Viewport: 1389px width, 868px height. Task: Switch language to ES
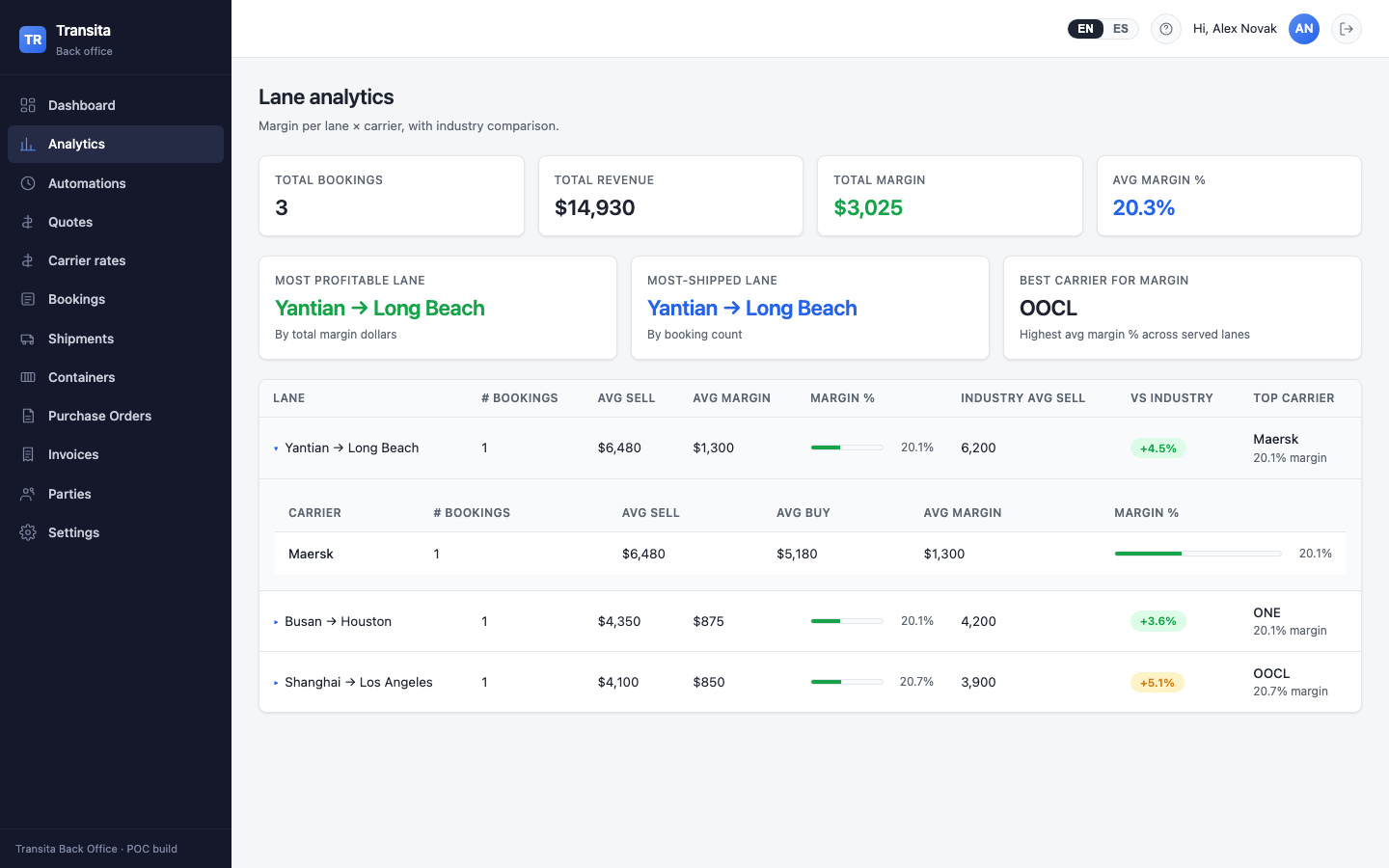(x=1121, y=29)
